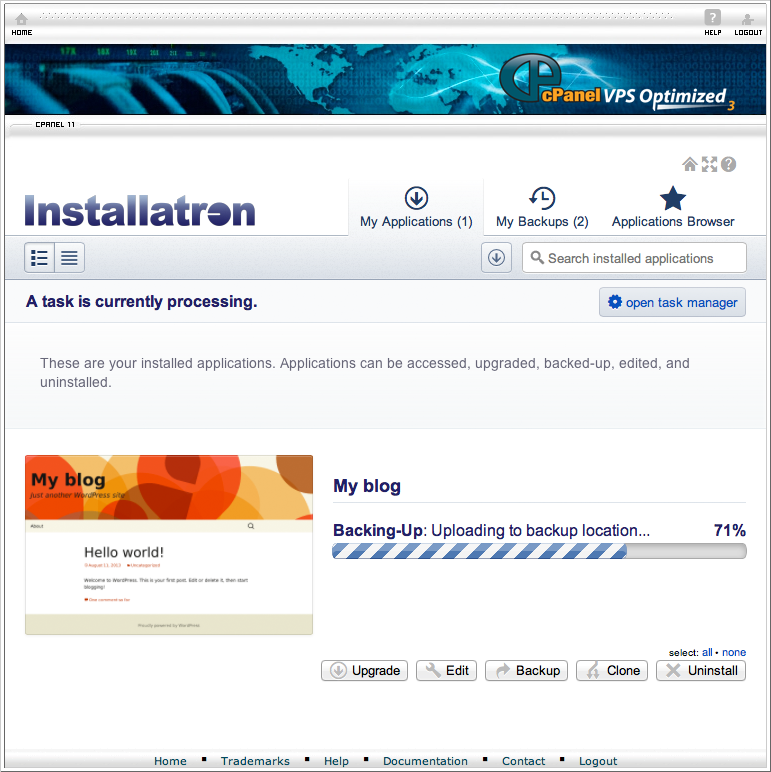Click small gray house icon above tabs
Image resolution: width=771 pixels, height=772 pixels.
point(690,164)
